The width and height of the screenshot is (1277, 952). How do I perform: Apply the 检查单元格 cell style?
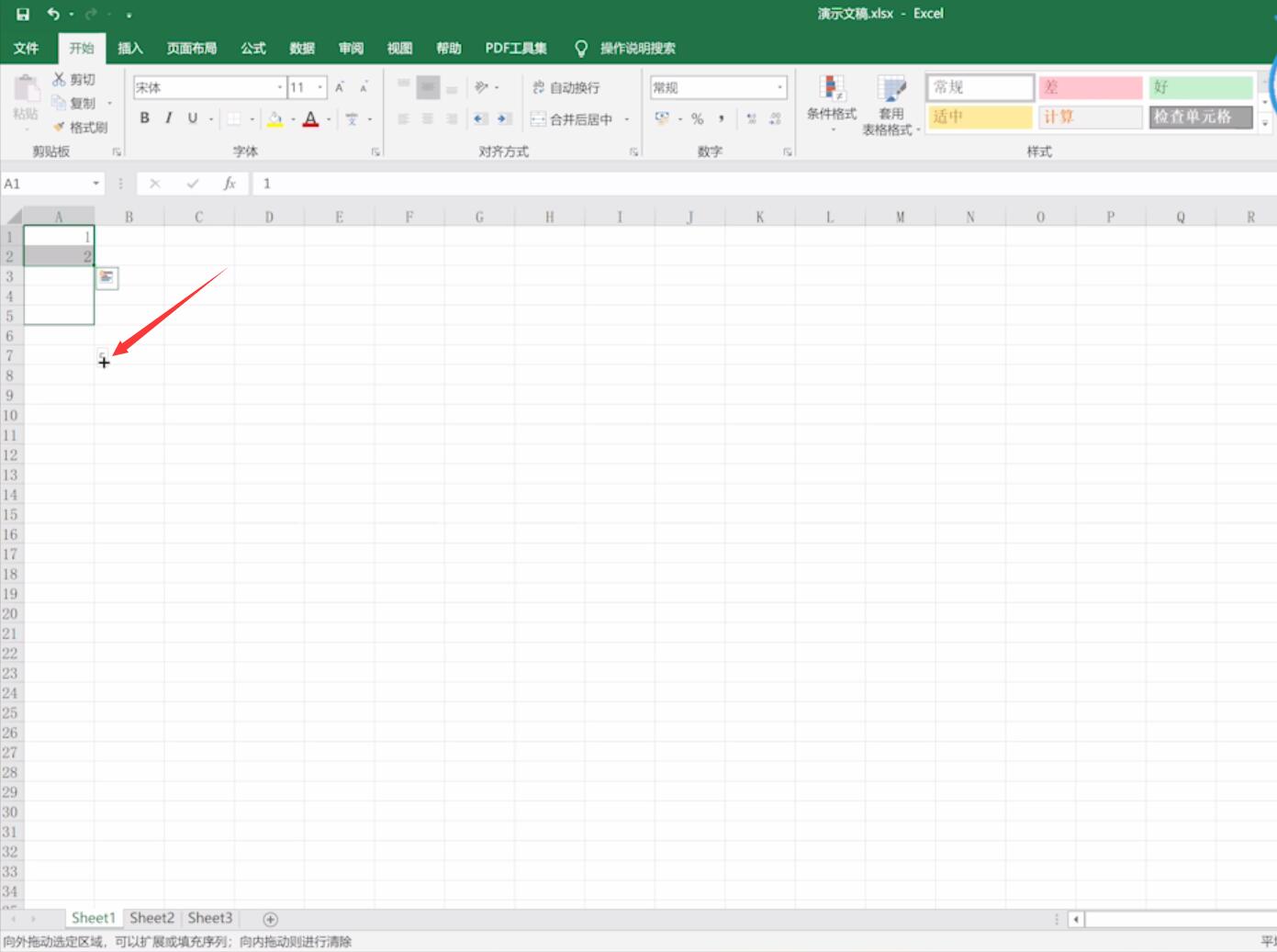[x=1201, y=117]
